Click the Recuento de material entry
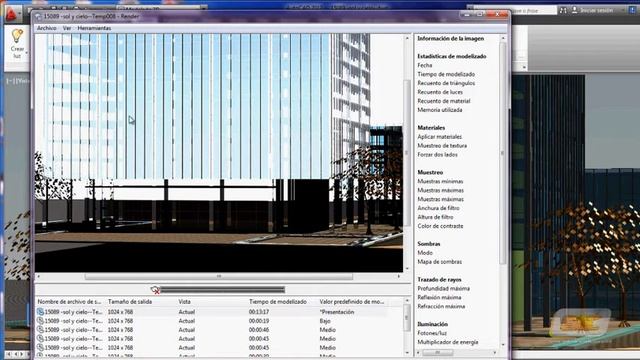Image resolution: width=640 pixels, height=360 pixels. [x=443, y=101]
